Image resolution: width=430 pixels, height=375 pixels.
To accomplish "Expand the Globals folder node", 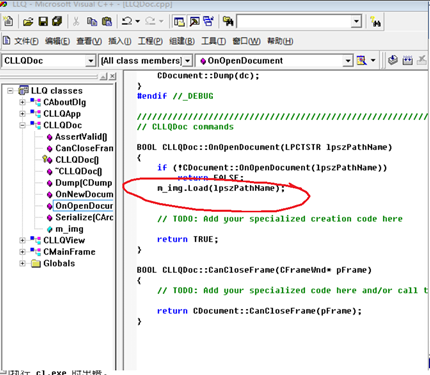I will coord(22,263).
